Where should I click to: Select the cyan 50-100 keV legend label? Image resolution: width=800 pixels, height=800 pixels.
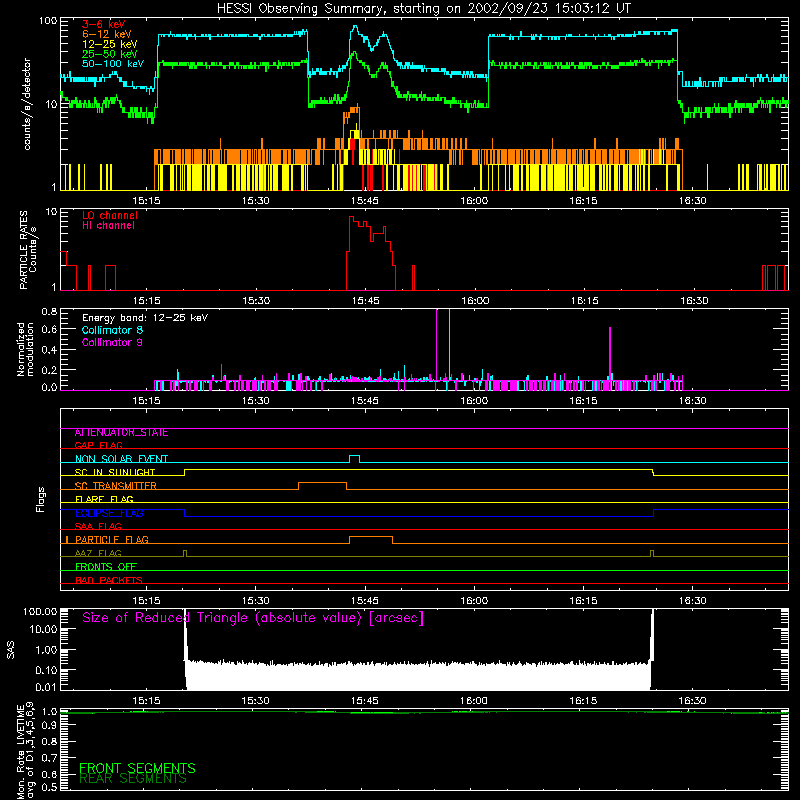pyautogui.click(x=113, y=64)
